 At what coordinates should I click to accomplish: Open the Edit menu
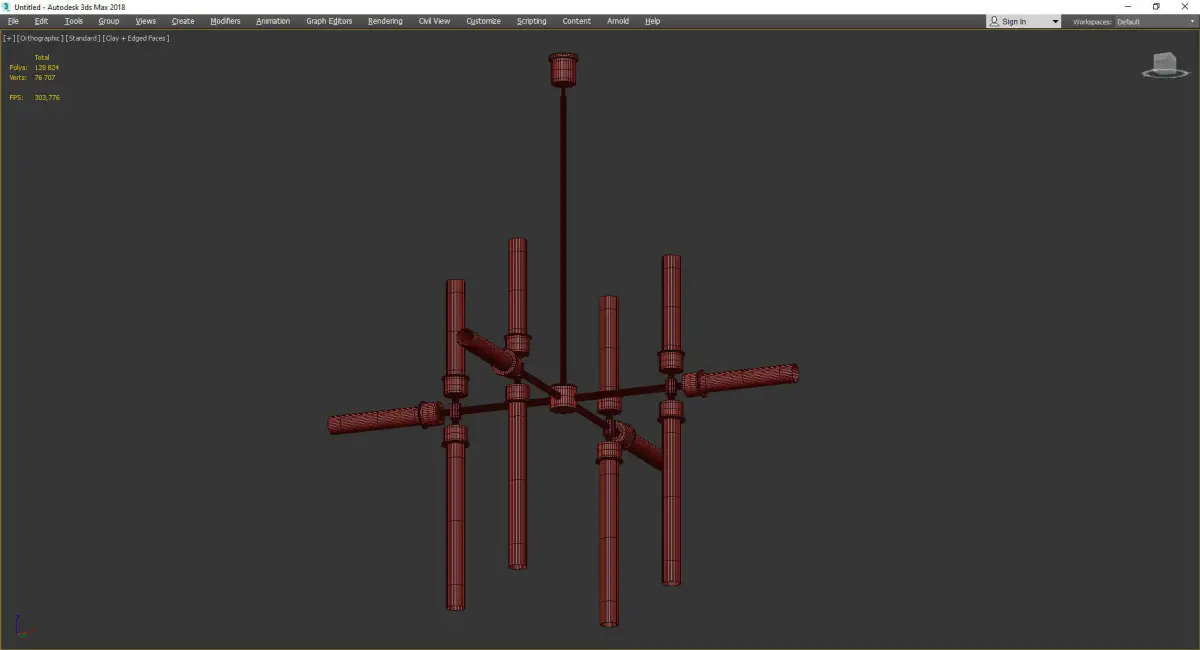tap(41, 21)
